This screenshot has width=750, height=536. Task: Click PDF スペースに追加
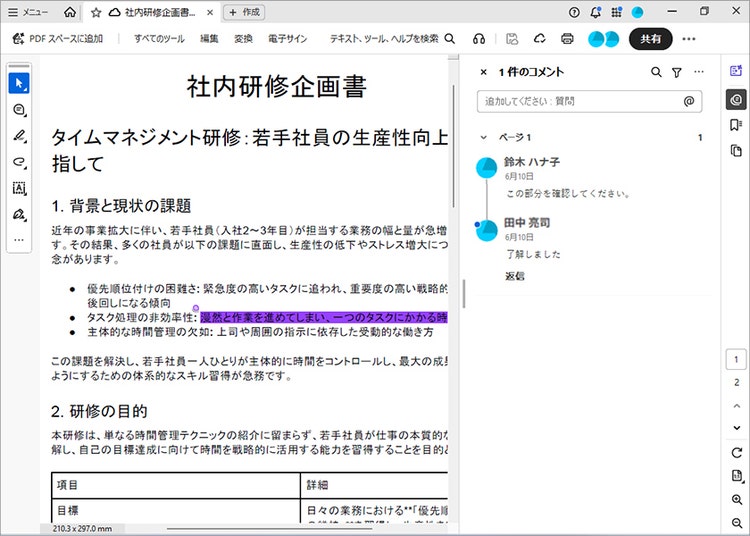58,39
